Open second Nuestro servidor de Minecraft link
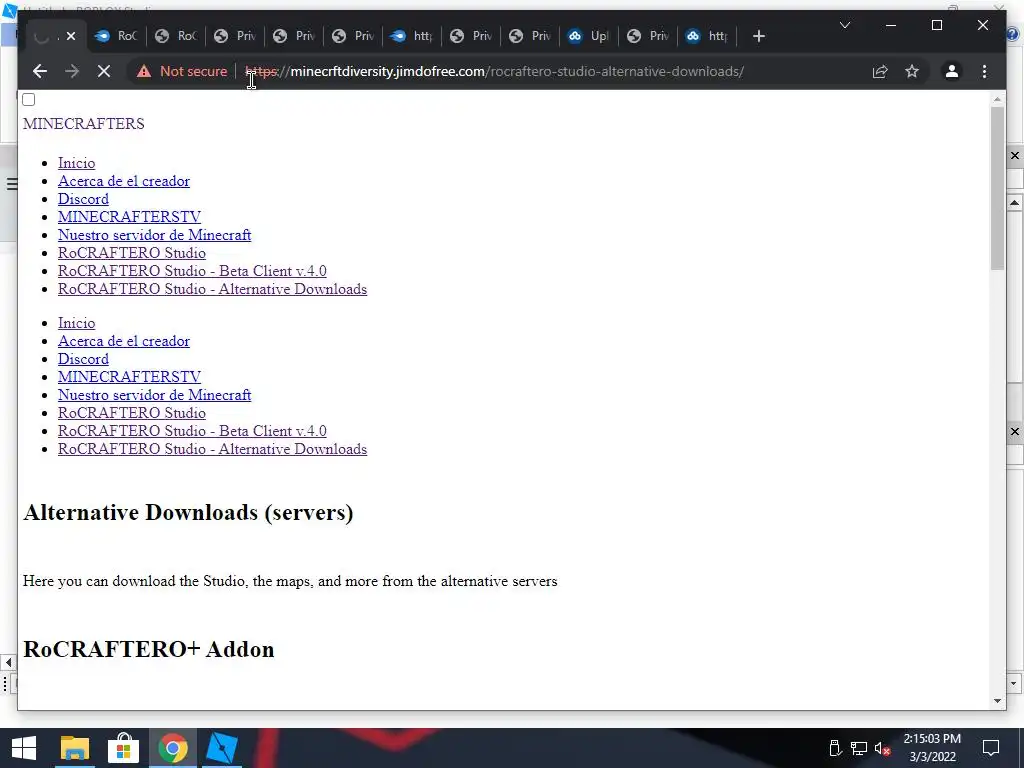 [155, 395]
